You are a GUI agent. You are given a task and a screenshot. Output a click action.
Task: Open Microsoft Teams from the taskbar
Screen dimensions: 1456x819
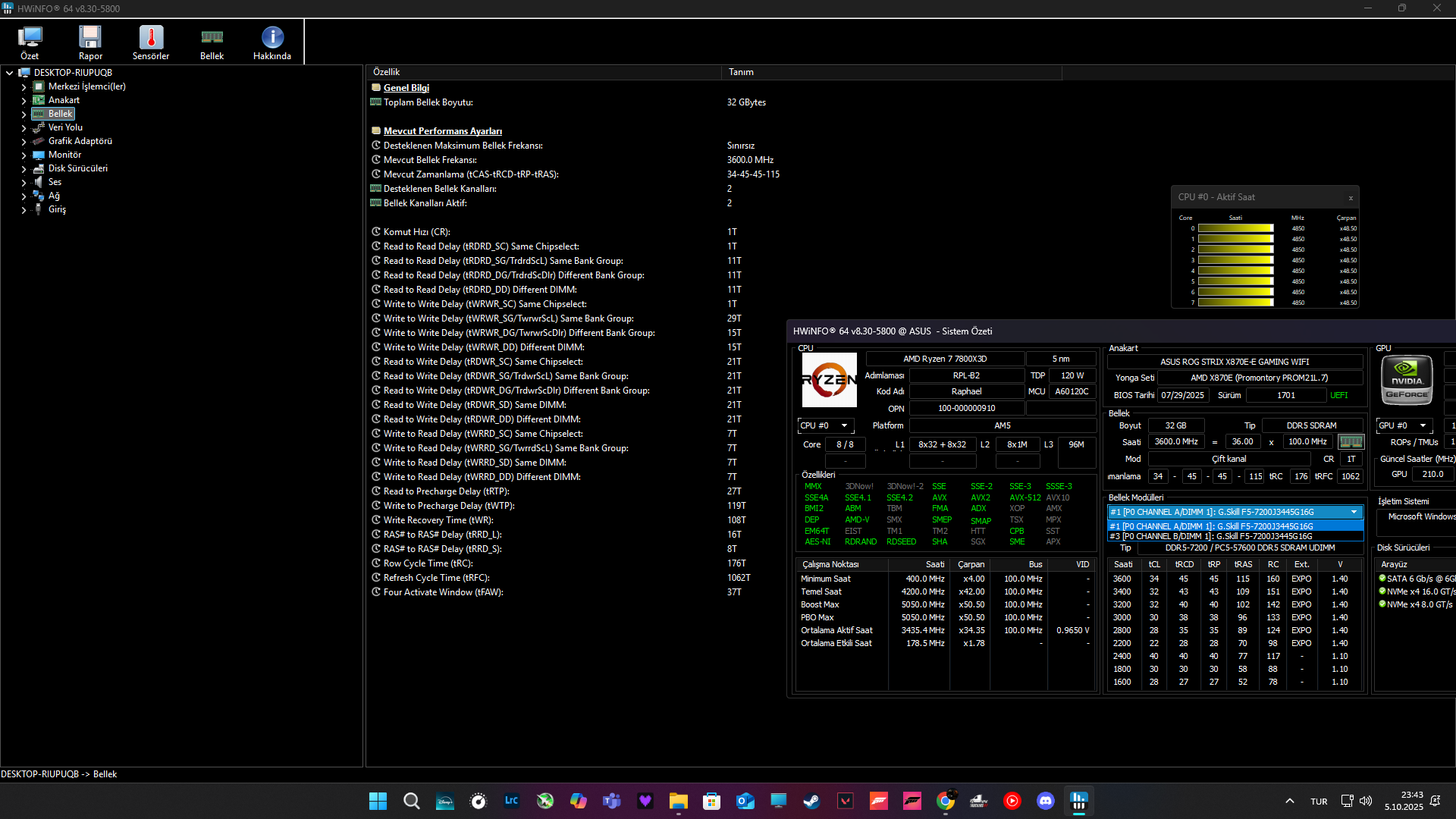(611, 801)
